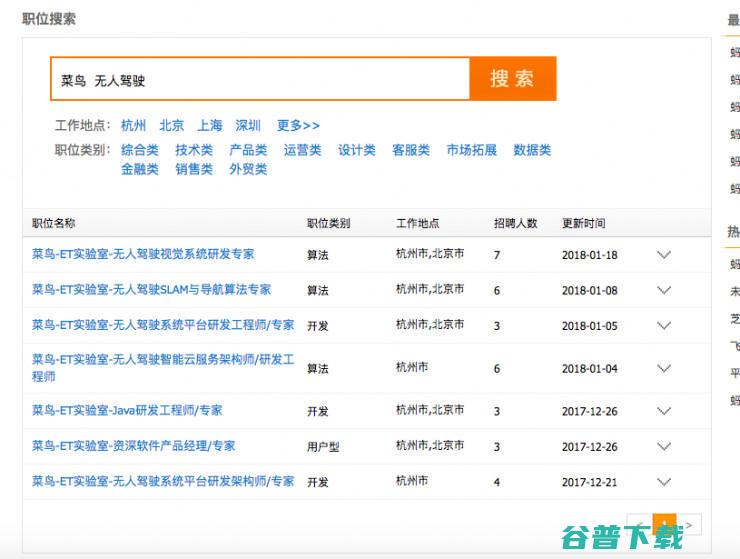Filter job location by 上海
Image resolution: width=740 pixels, height=559 pixels.
210,126
